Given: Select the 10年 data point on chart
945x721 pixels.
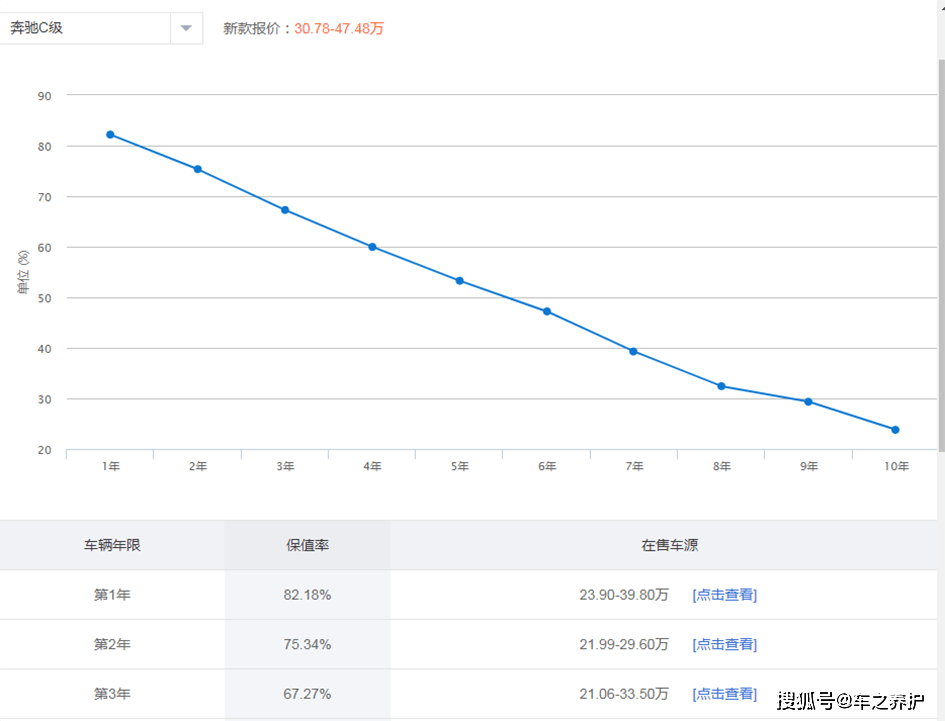Looking at the screenshot, I should pos(895,430).
